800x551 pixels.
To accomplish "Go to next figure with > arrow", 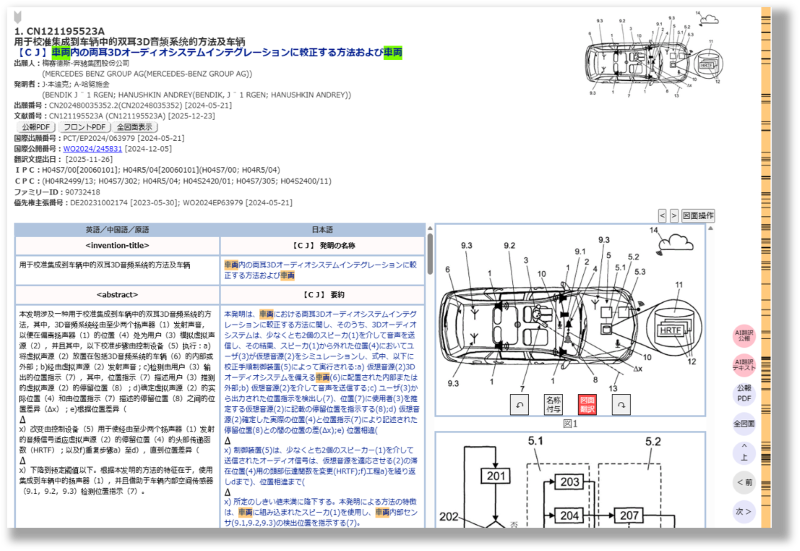I will (673, 215).
